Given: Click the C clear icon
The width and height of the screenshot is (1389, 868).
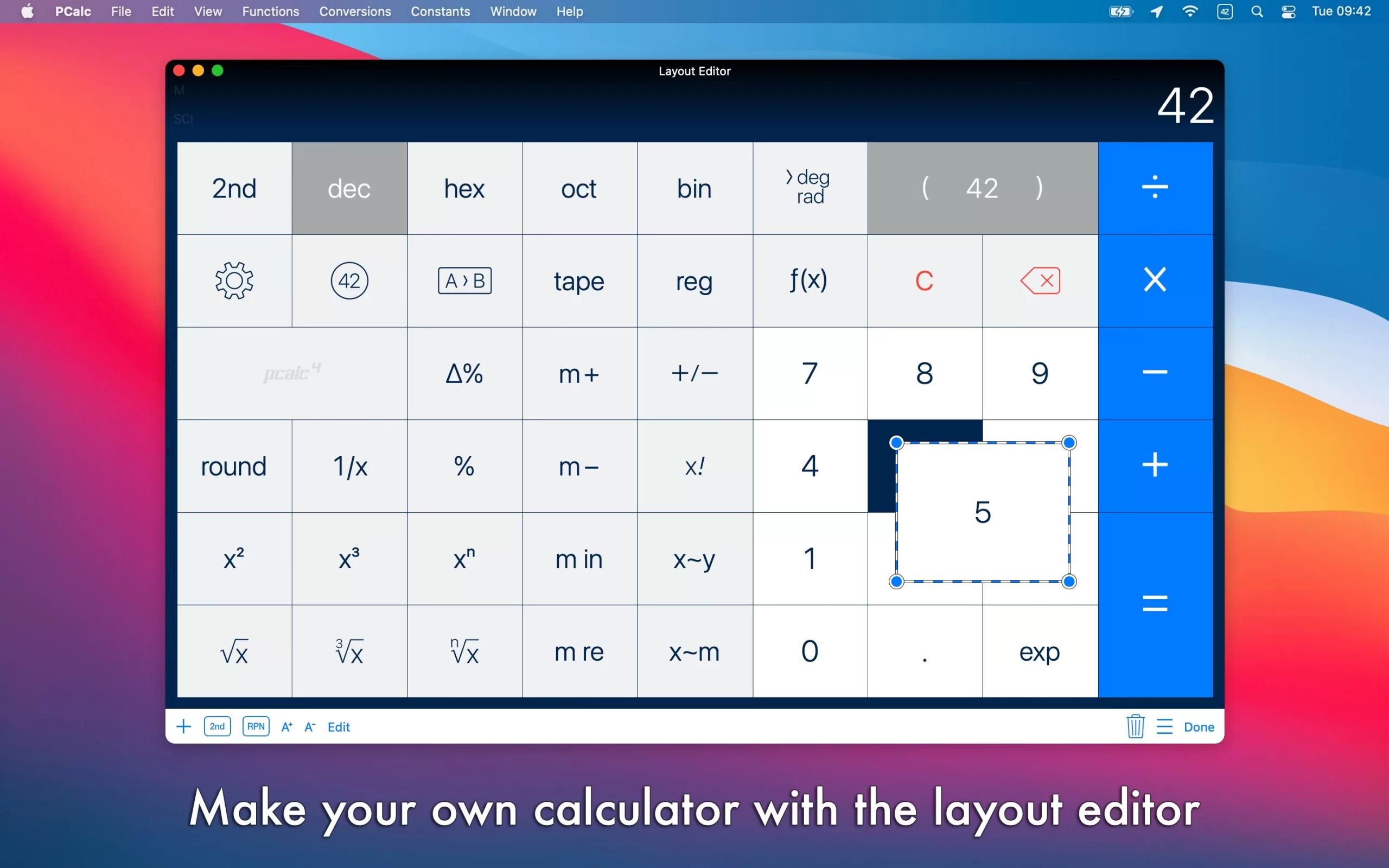Looking at the screenshot, I should tap(924, 279).
